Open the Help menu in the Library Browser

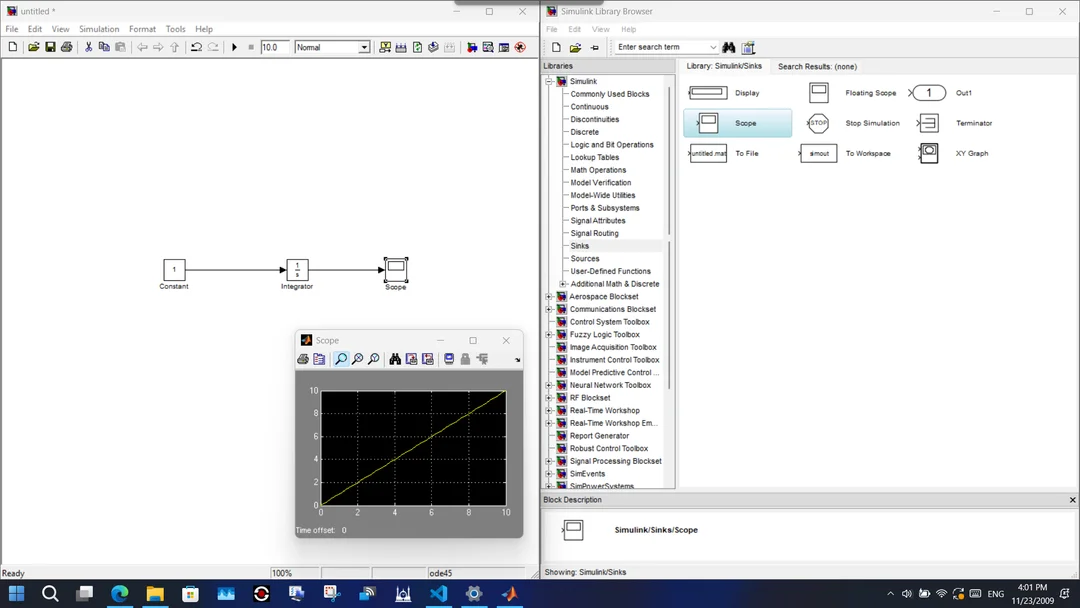[x=628, y=29]
